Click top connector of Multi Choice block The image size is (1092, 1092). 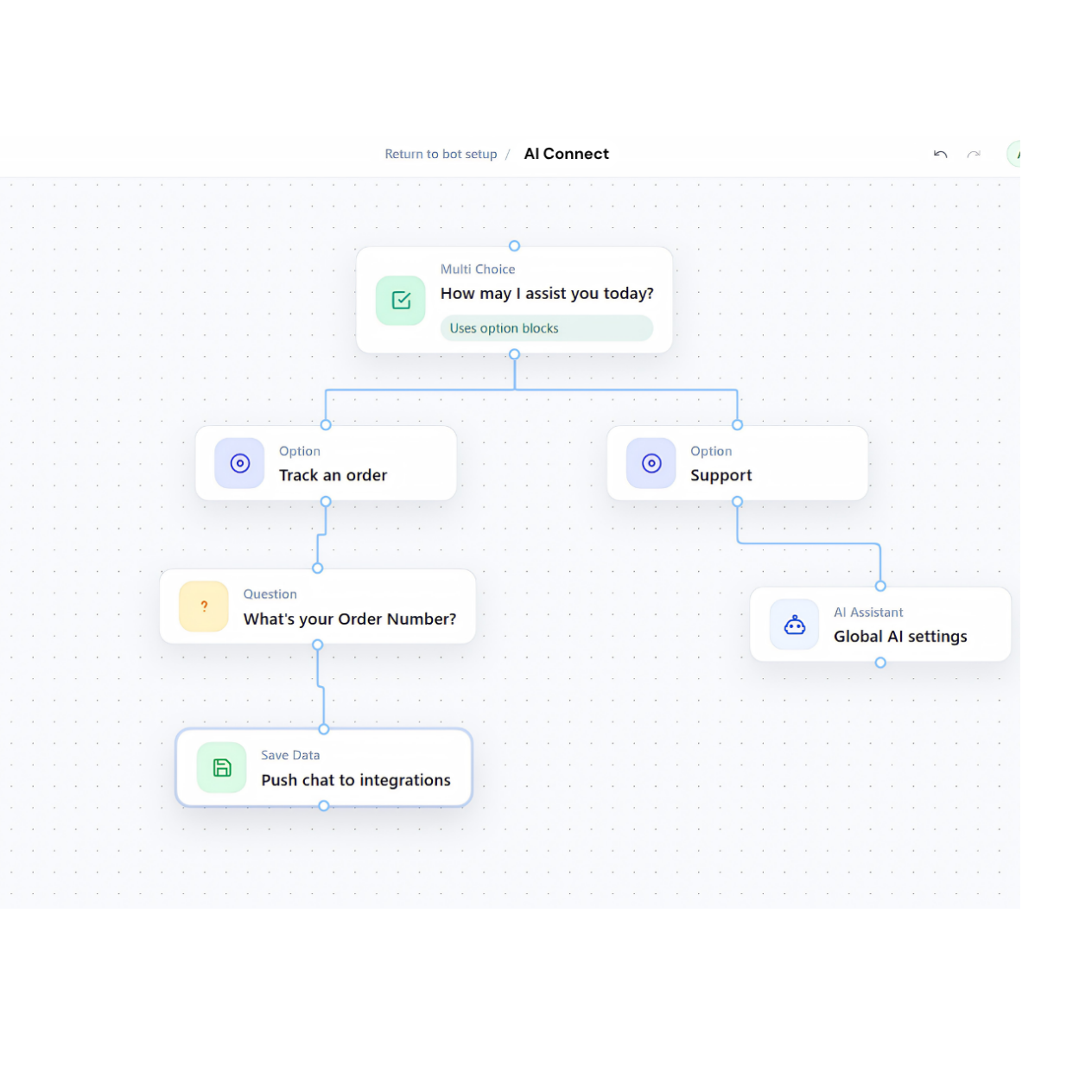[514, 246]
